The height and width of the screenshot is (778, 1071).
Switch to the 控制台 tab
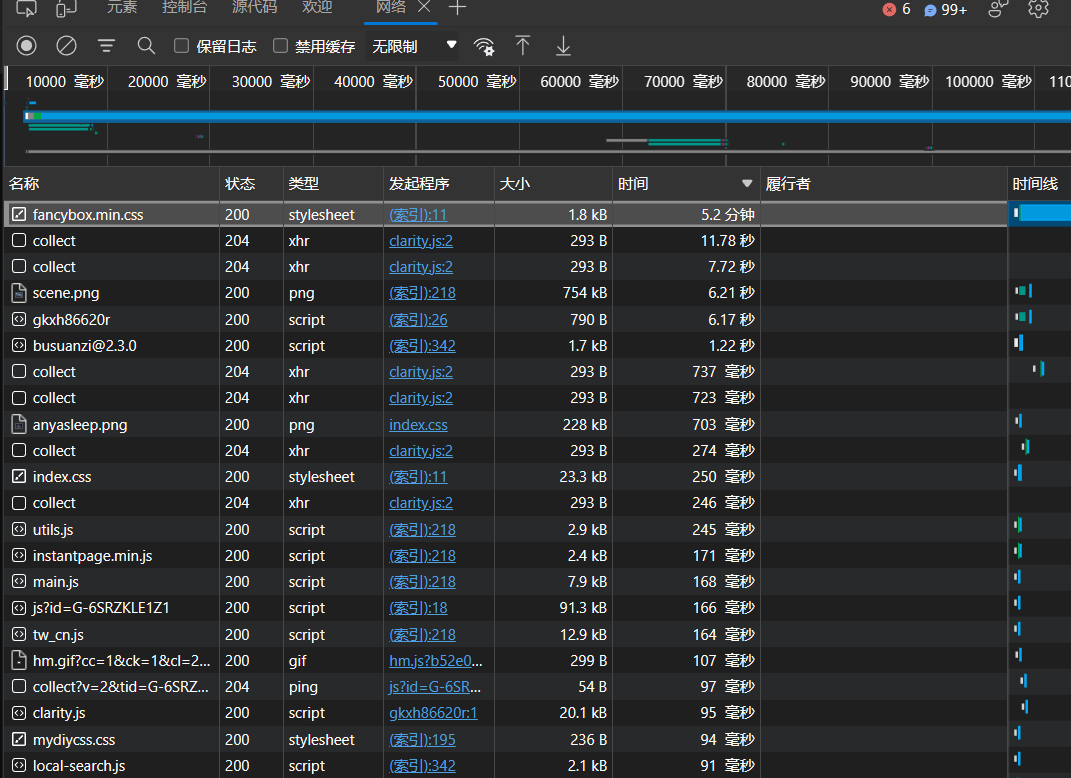(x=184, y=8)
